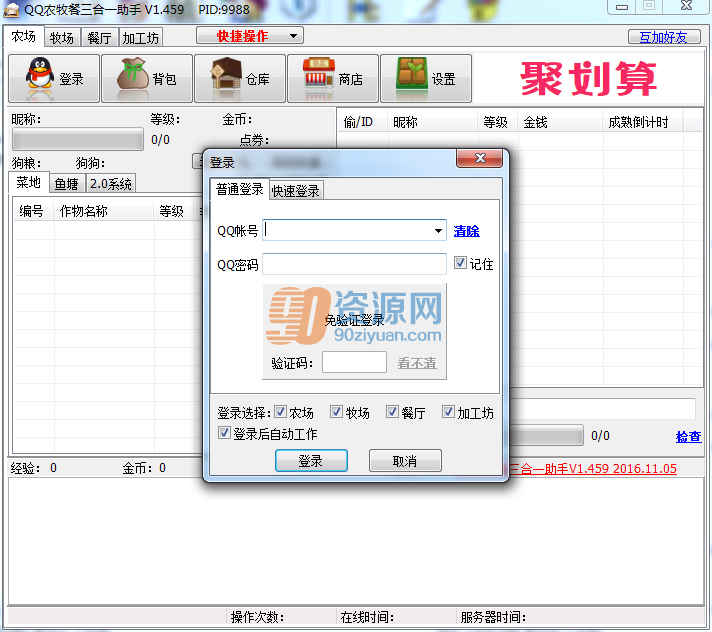Click the 互加好友 link button
The height and width of the screenshot is (632, 712).
tap(664, 37)
